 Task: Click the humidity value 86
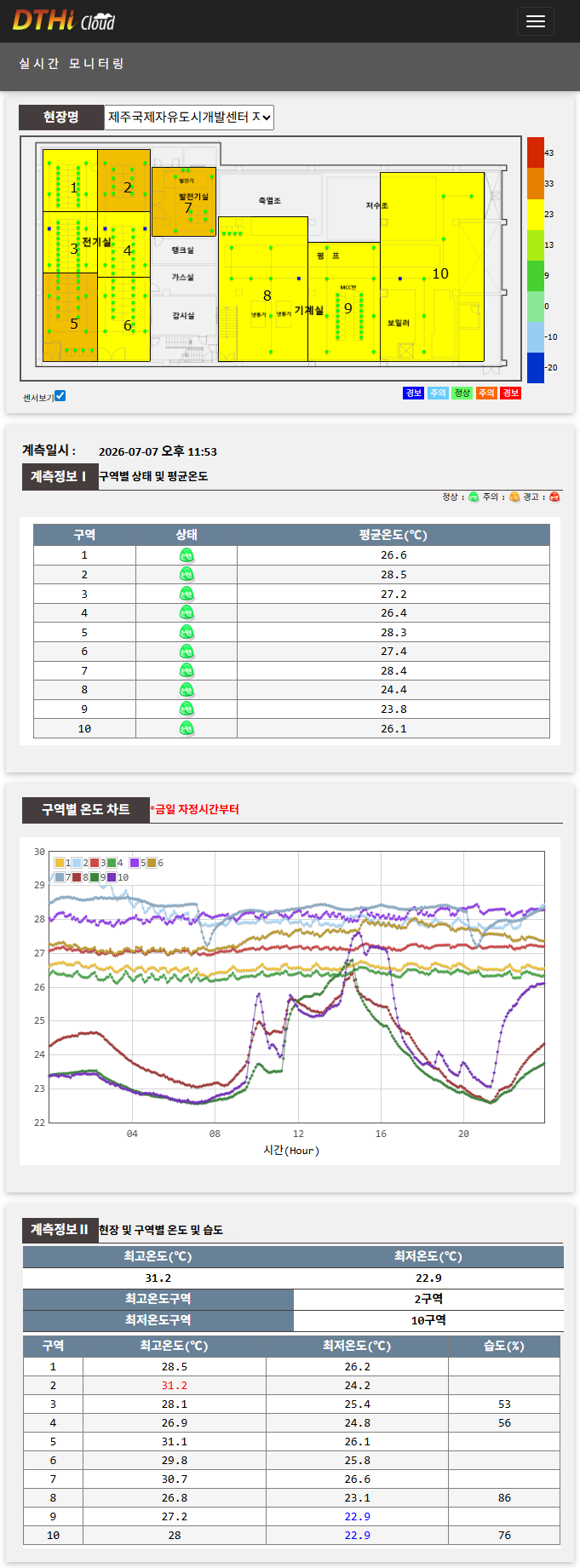504,1498
